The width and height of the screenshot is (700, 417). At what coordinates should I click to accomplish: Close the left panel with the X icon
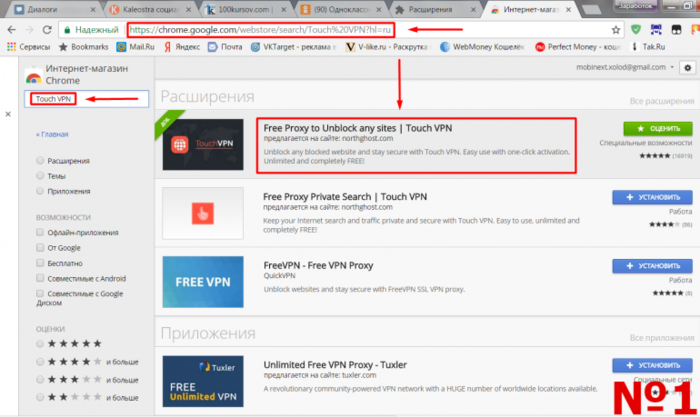(8, 114)
